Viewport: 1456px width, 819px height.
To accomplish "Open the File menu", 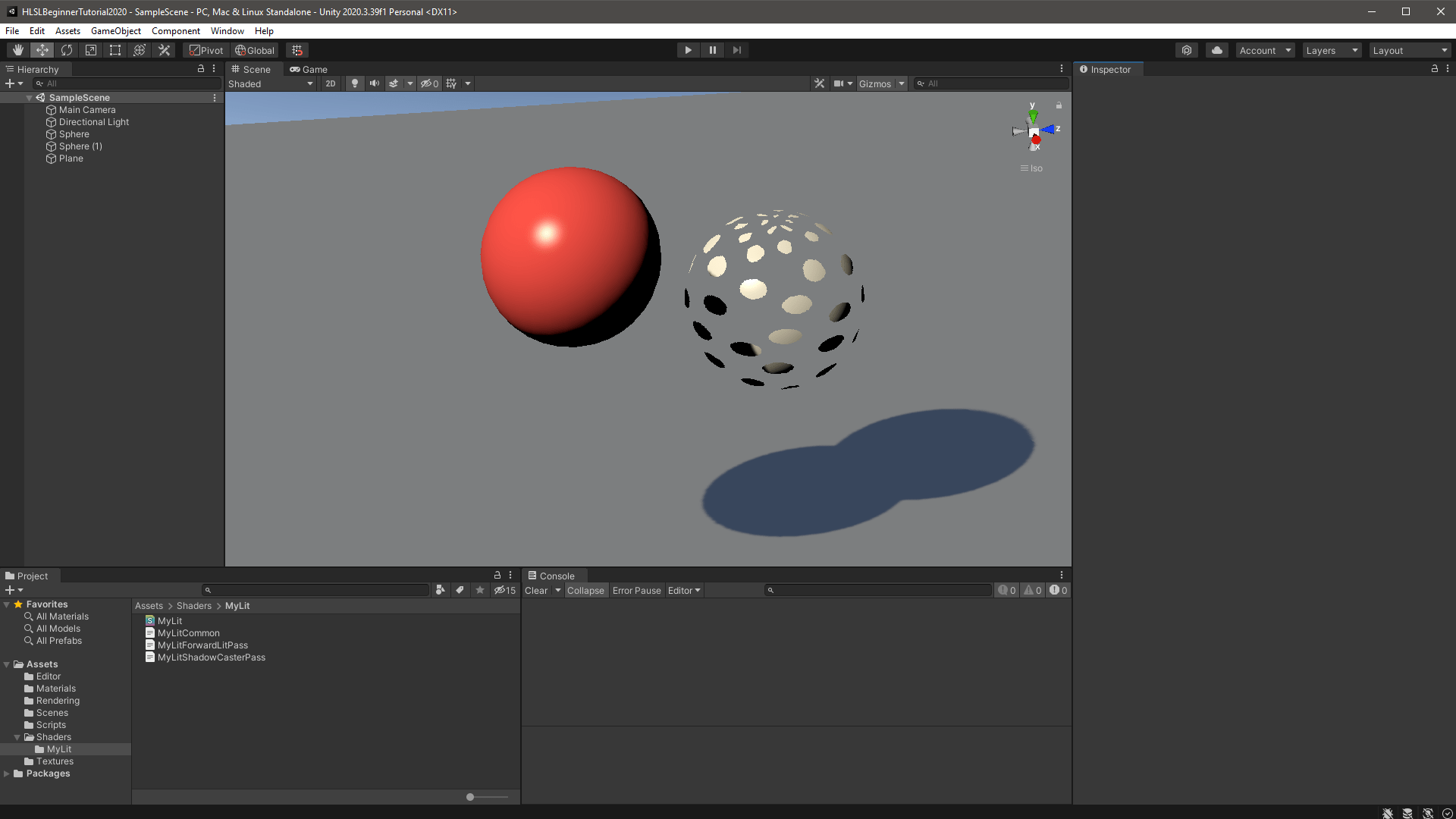I will [12, 31].
